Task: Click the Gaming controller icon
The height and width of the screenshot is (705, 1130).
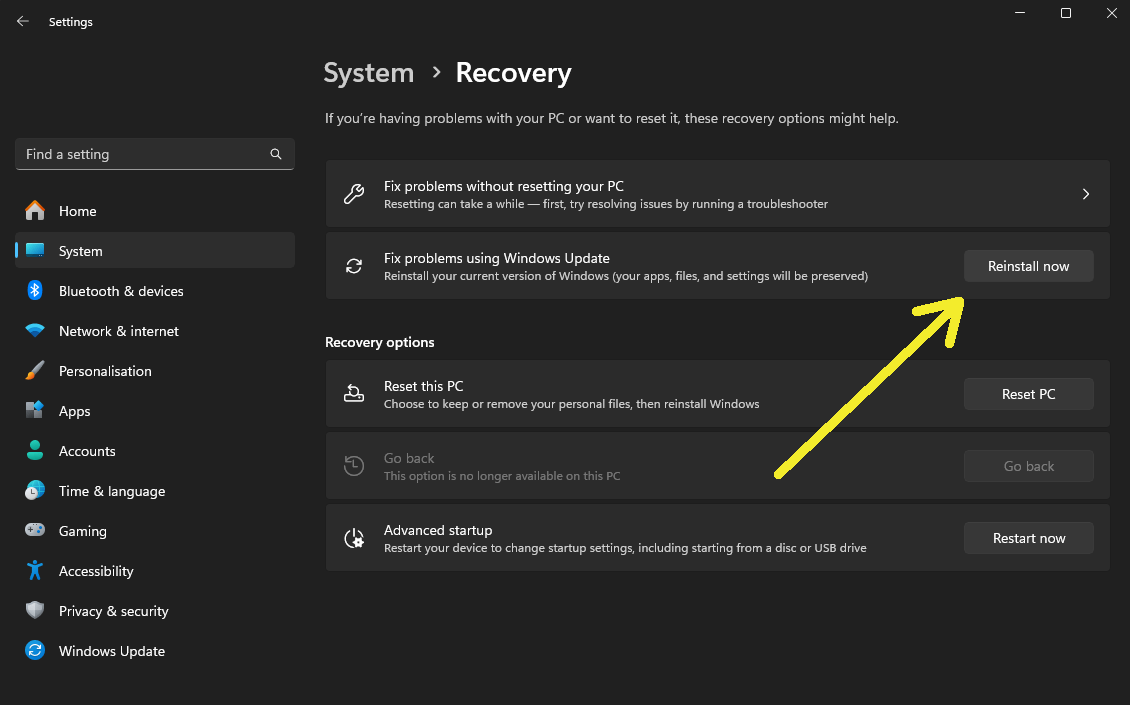Action: pyautogui.click(x=35, y=531)
